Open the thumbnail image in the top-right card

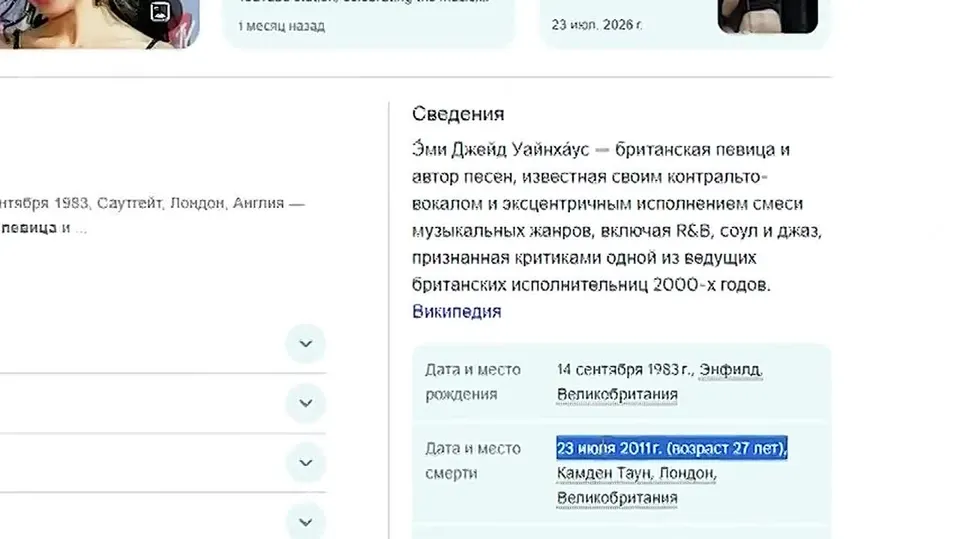(768, 16)
